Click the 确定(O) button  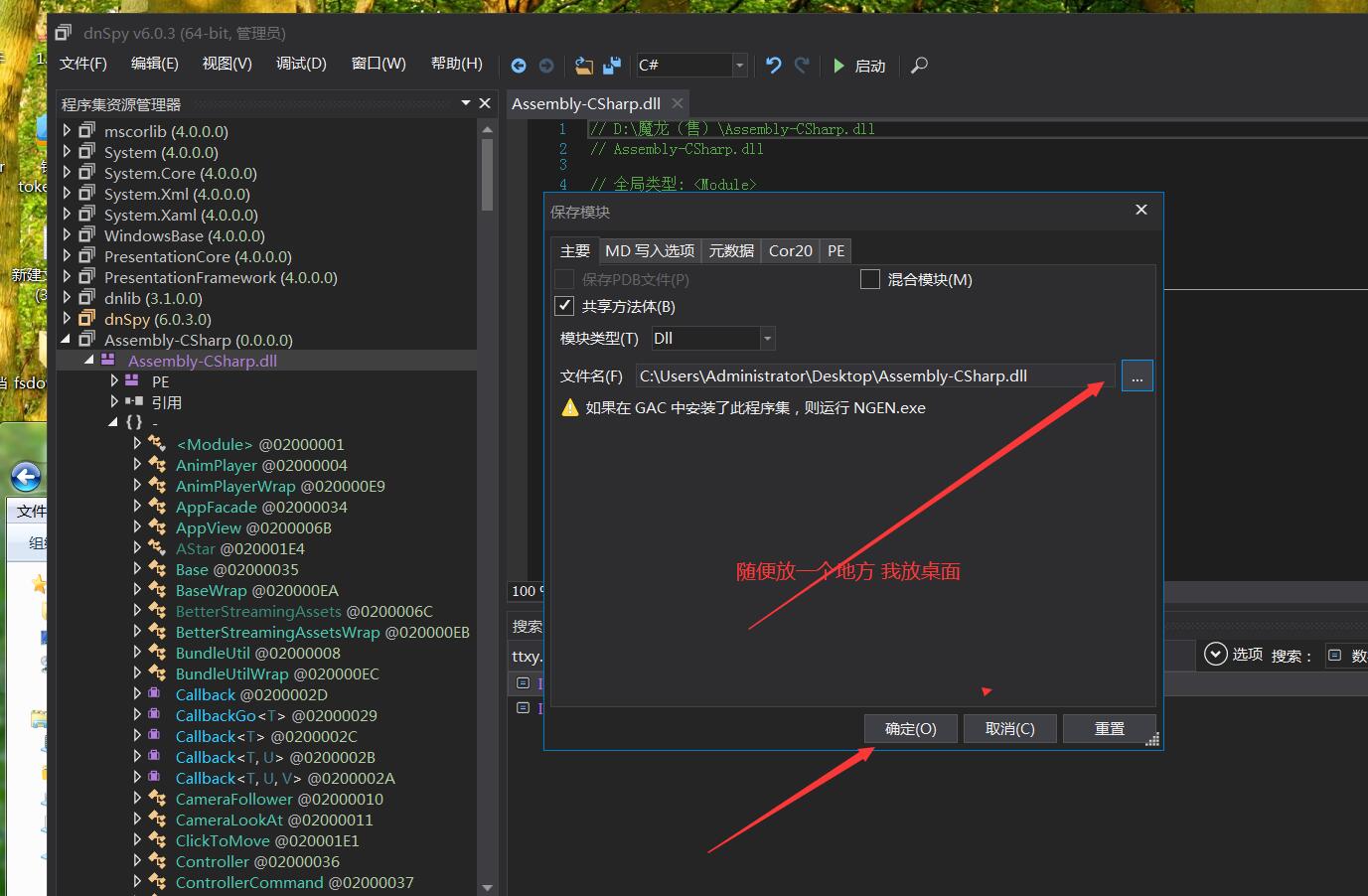coord(910,728)
